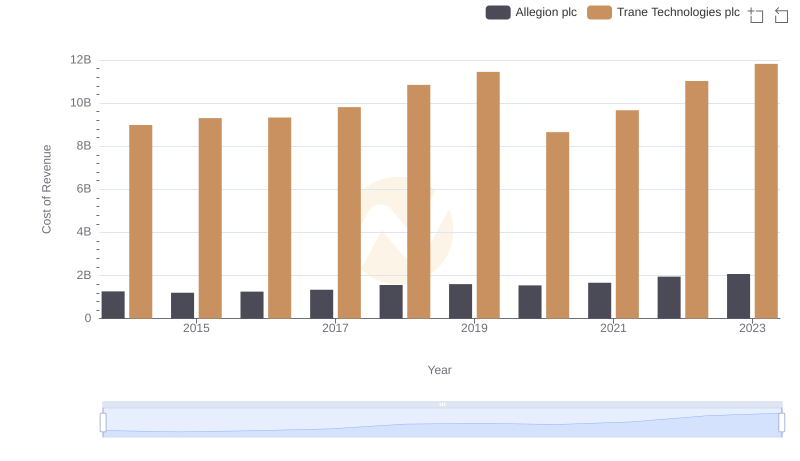Click the y-axis label 6B
This screenshot has width=800, height=461.
point(84,189)
